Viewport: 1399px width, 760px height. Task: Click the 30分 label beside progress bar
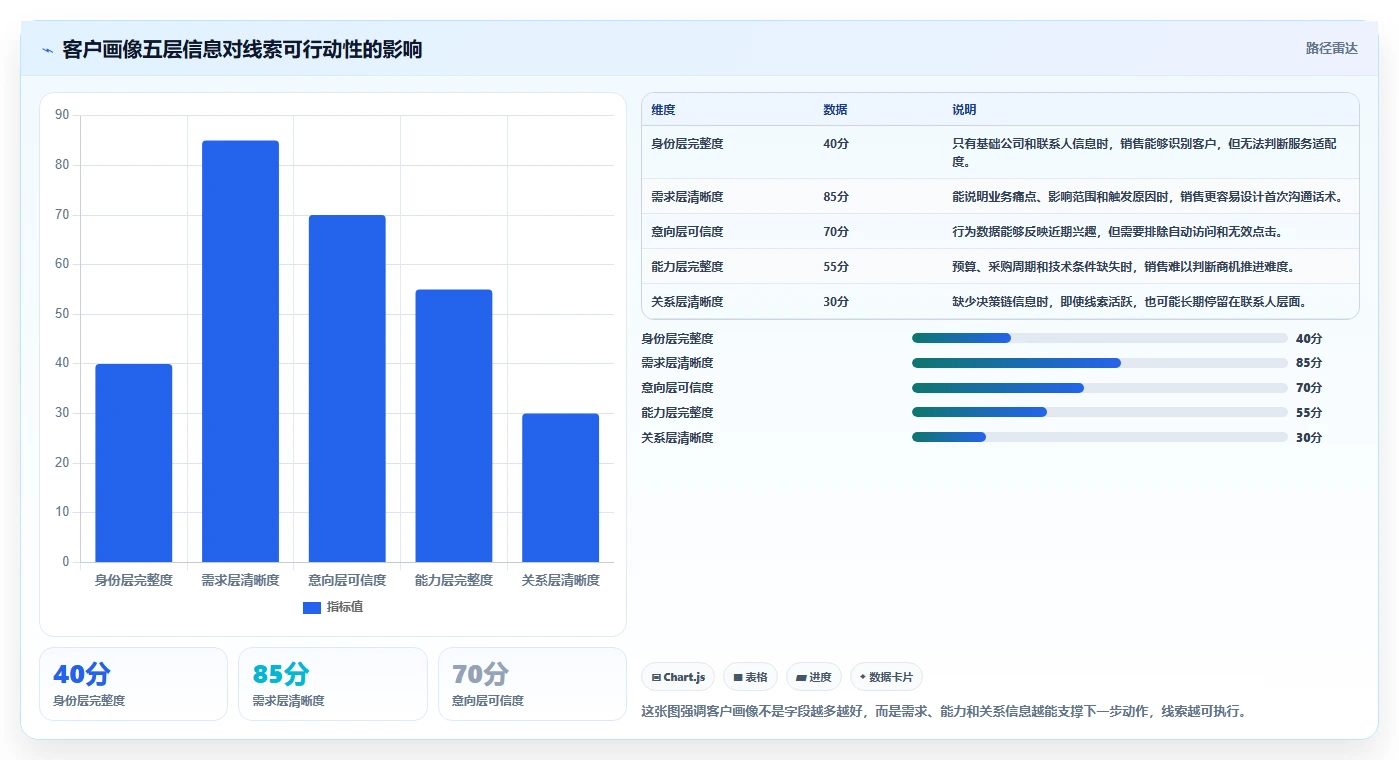[1308, 437]
